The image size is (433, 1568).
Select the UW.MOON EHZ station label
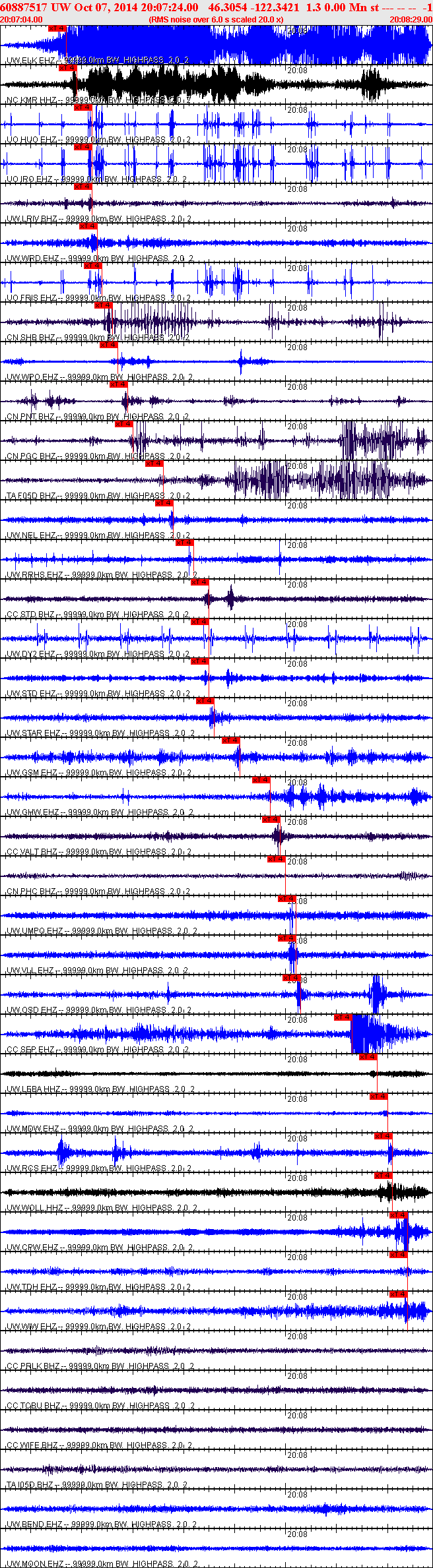coord(34,1563)
